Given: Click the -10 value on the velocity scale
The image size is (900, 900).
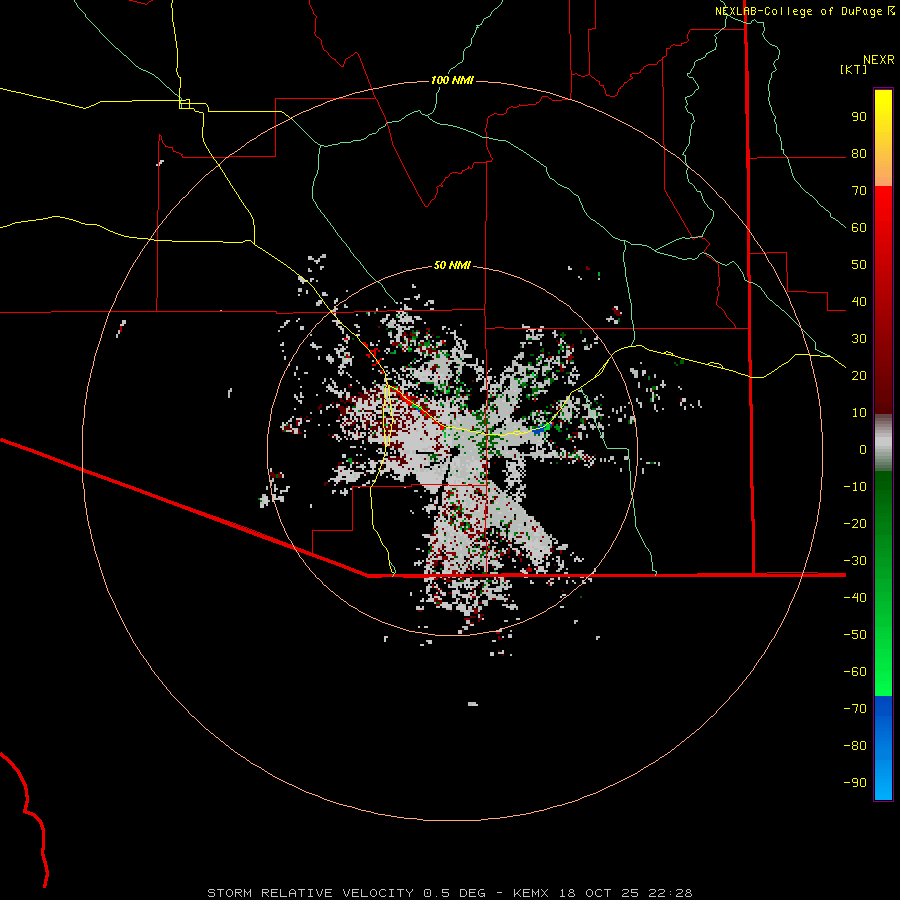Looking at the screenshot, I should [x=855, y=487].
